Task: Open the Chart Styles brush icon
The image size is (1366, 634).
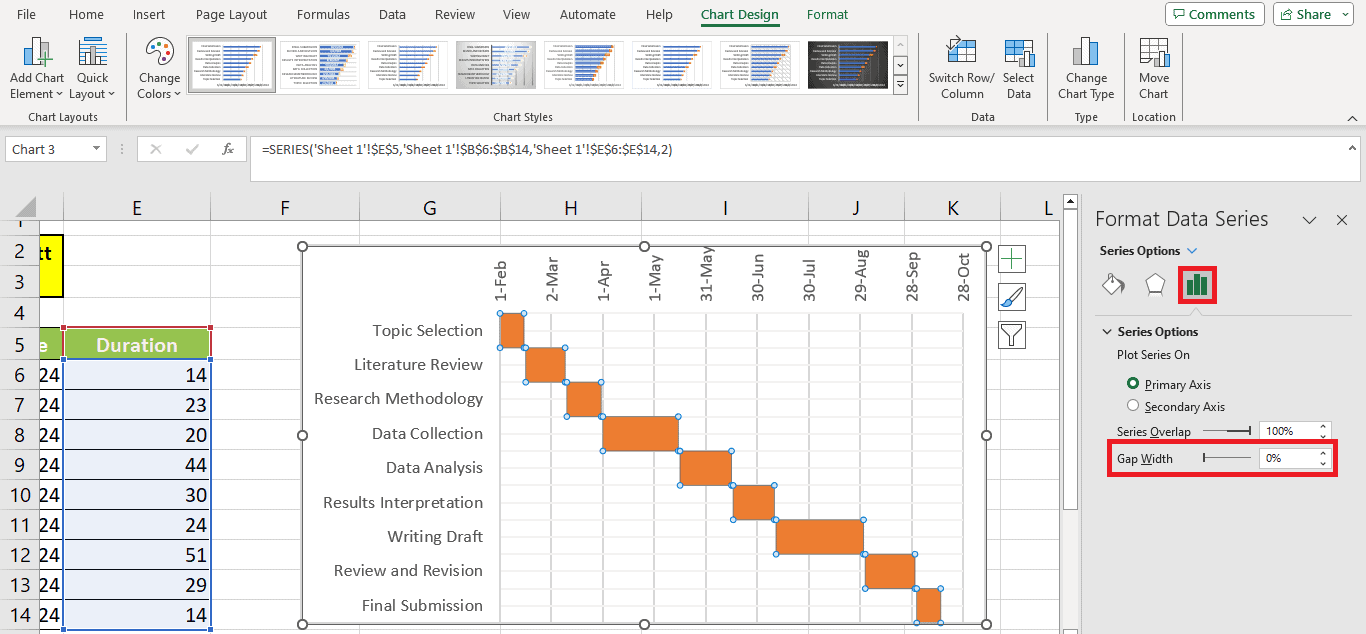Action: tap(1011, 296)
